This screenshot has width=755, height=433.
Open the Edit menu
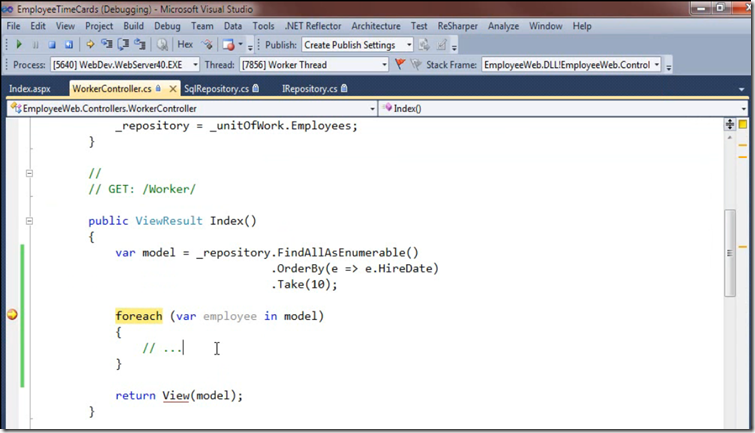38,26
